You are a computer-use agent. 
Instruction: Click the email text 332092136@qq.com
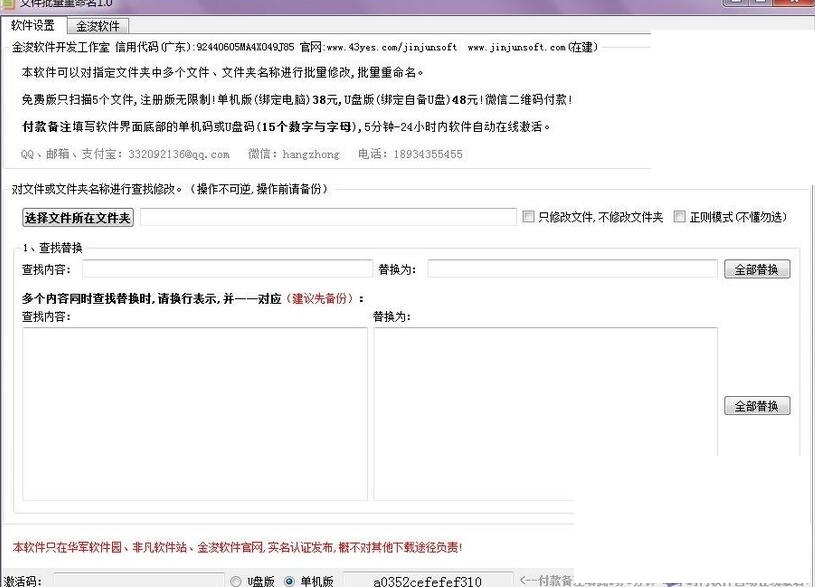(179, 154)
